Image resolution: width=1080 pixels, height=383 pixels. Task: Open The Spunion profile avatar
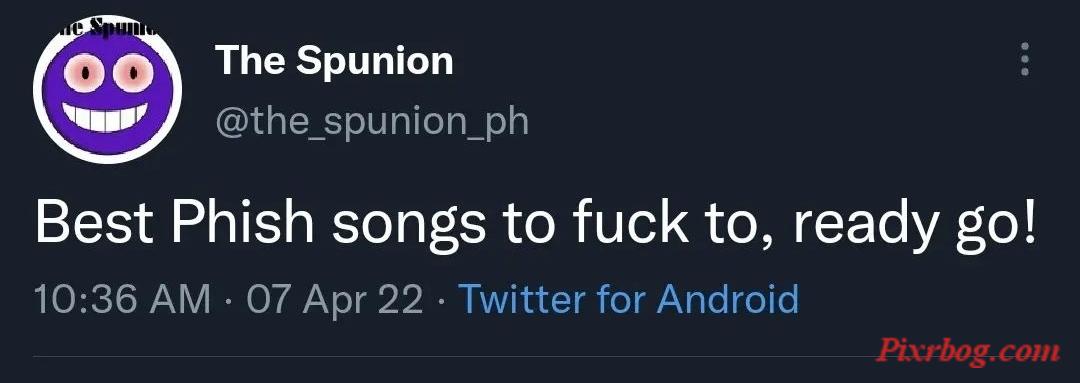(x=107, y=90)
